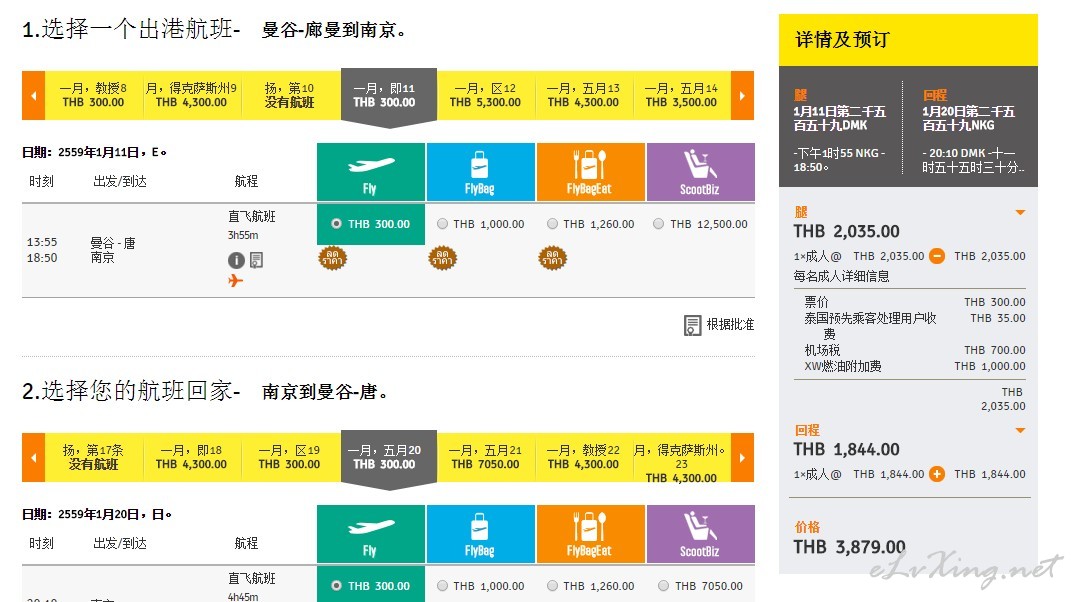1074x602 pixels.
Task: Show earlier return dates with left arrow
Action: click(x=34, y=457)
